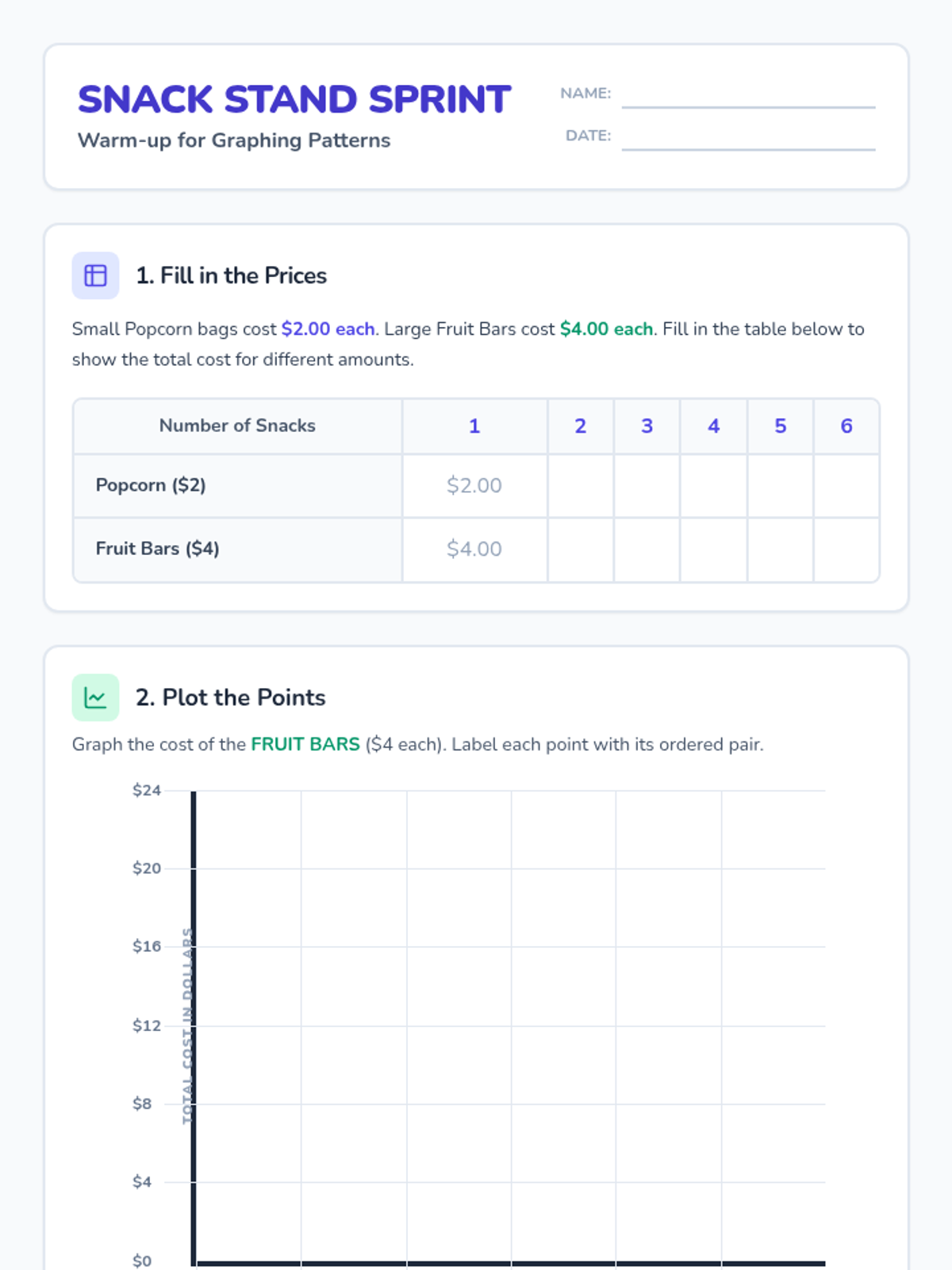Click the Fruit Bars ($4) row label
Viewport: 952px width, 1270px height.
pyautogui.click(x=157, y=548)
